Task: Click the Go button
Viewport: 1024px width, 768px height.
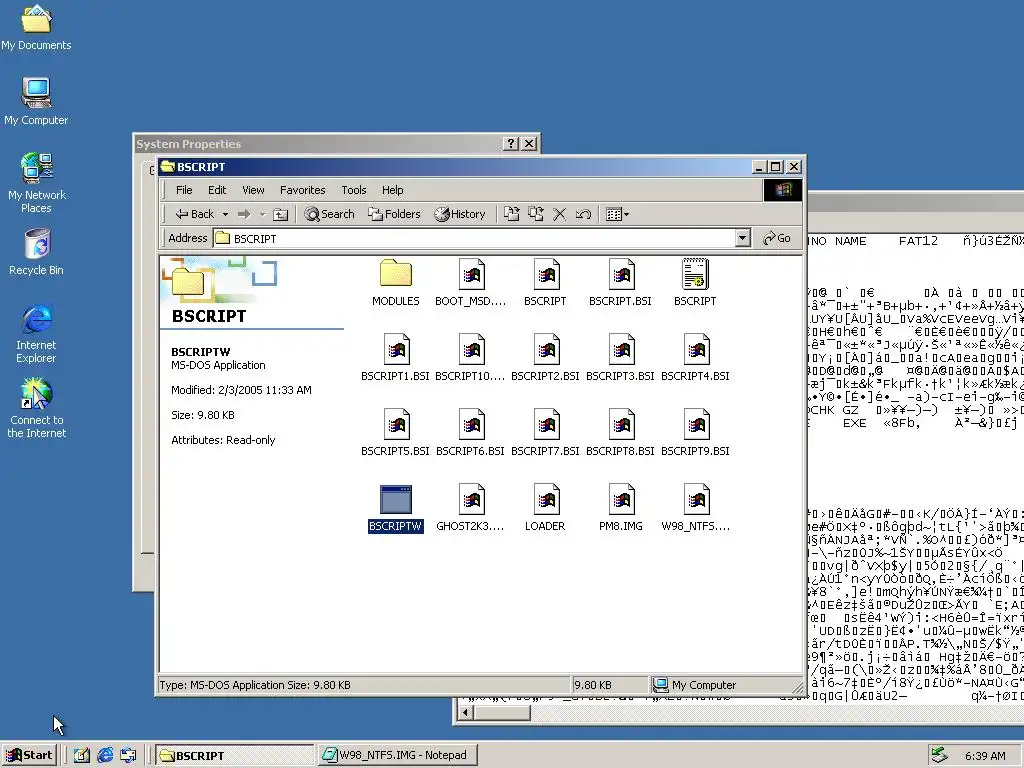Action: coord(777,238)
